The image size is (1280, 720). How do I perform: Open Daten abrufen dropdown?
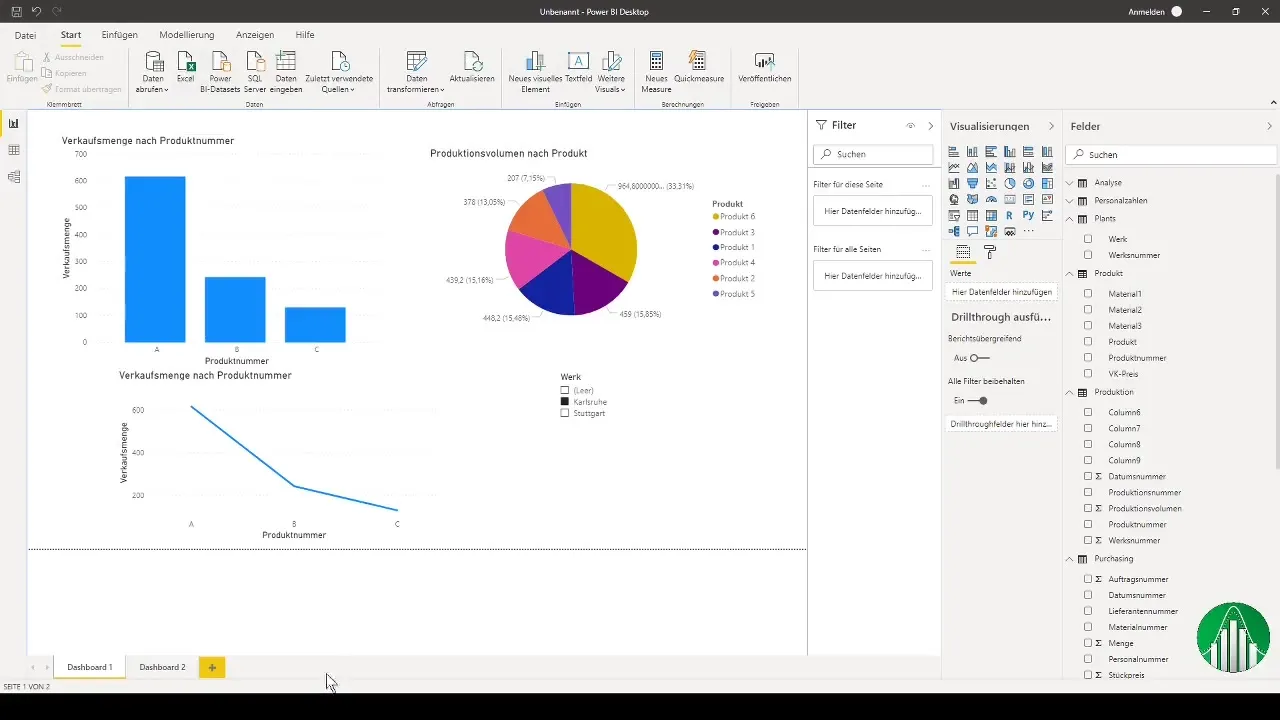(153, 71)
